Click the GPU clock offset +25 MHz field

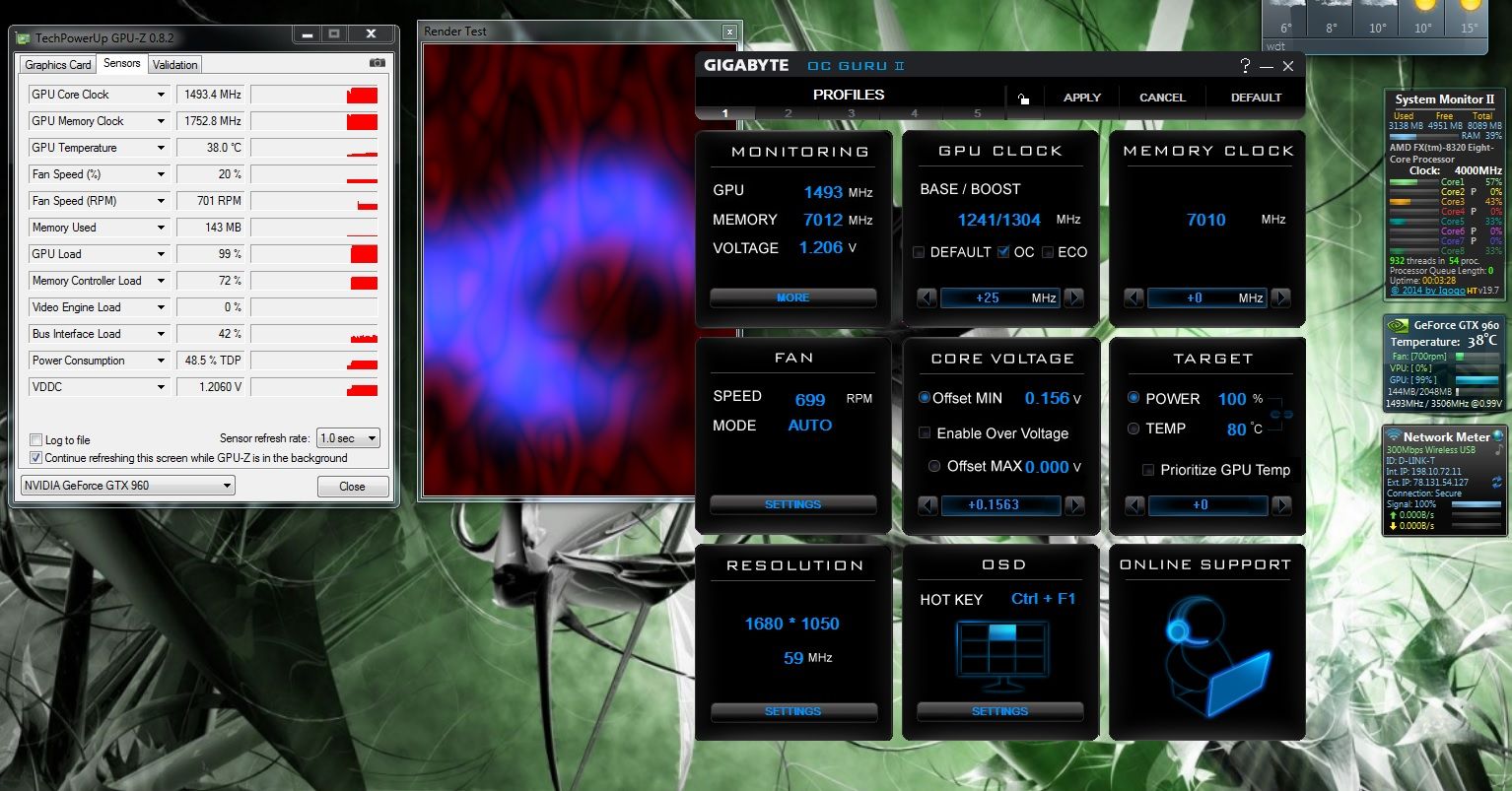[1000, 297]
